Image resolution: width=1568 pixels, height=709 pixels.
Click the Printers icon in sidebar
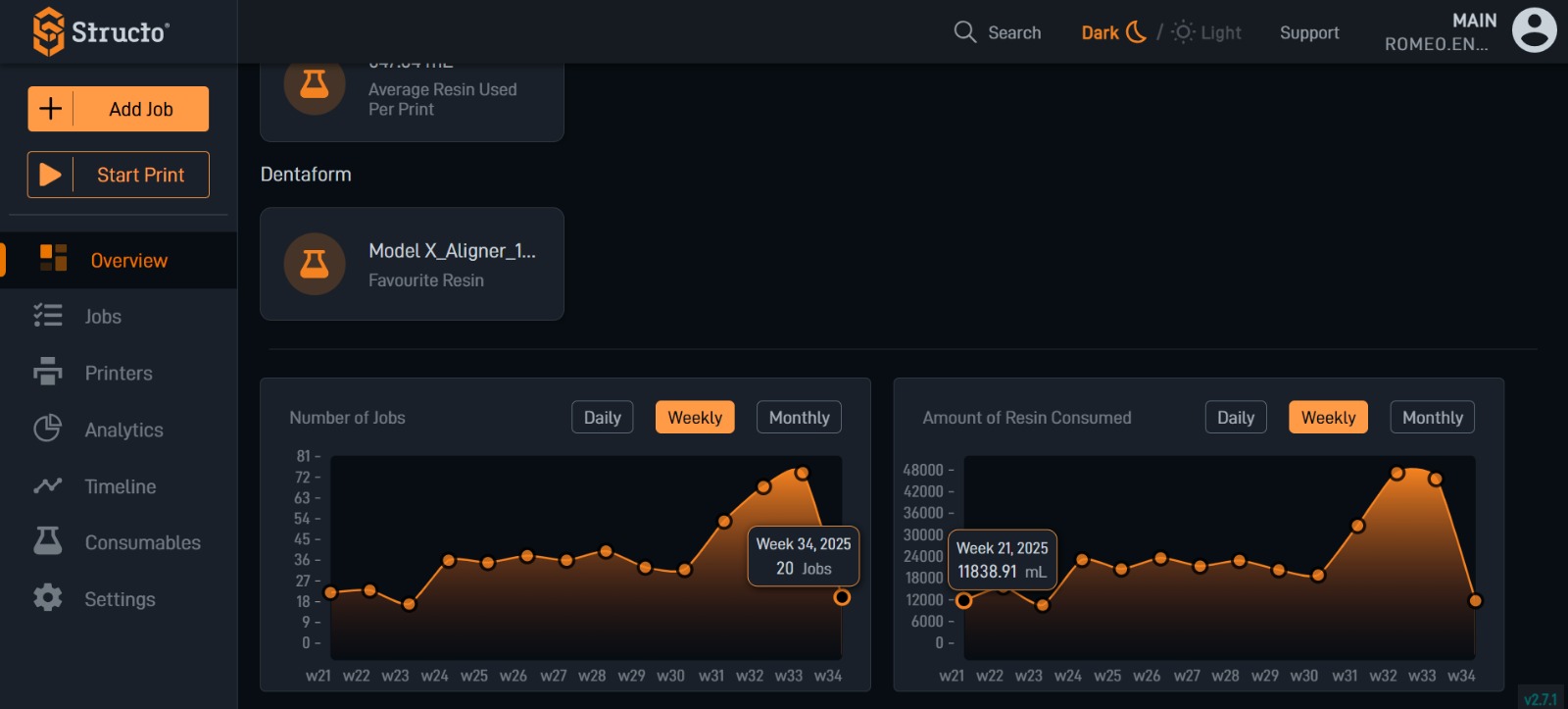click(x=47, y=373)
